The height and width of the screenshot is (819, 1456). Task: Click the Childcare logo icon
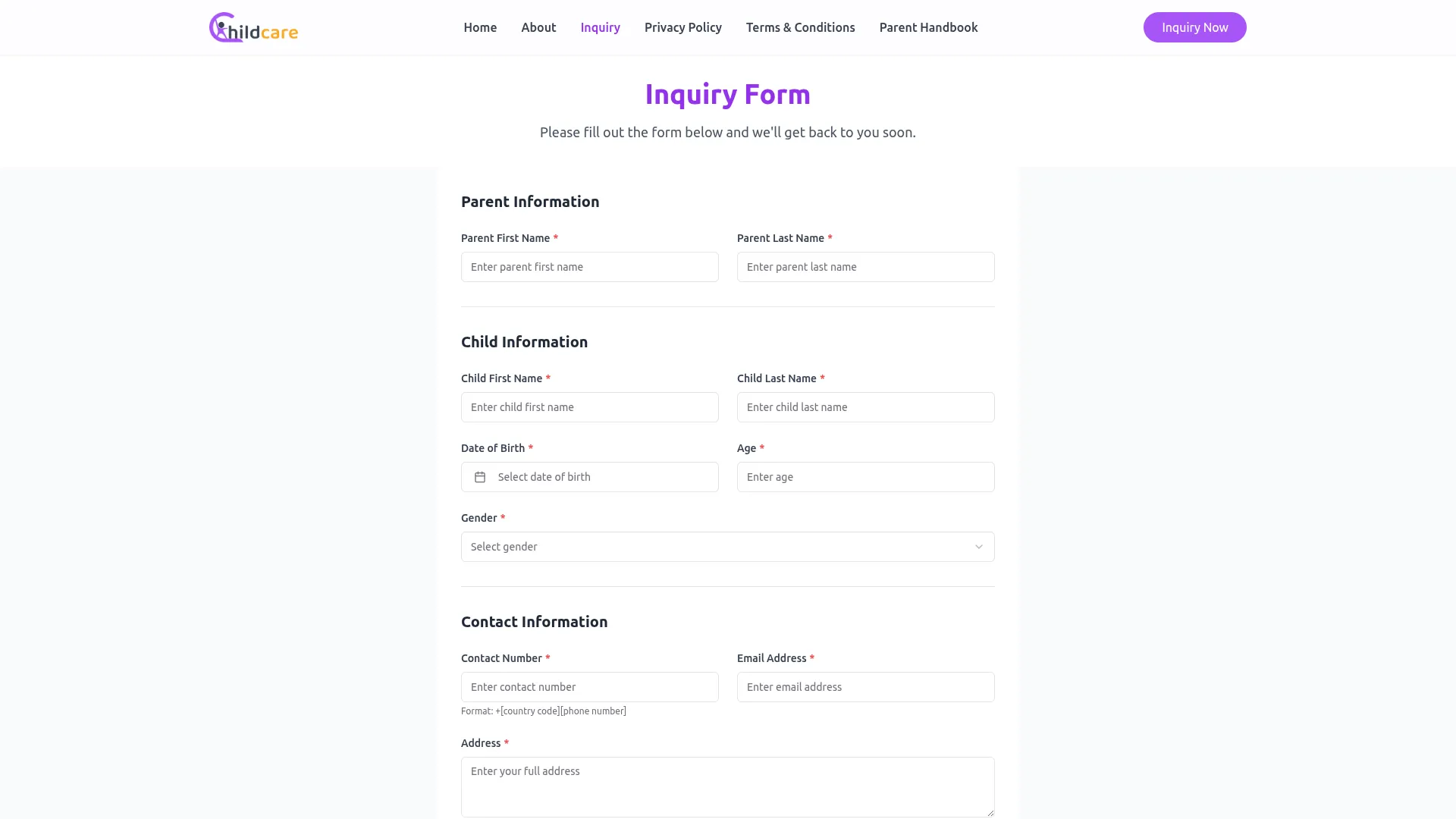pos(253,28)
